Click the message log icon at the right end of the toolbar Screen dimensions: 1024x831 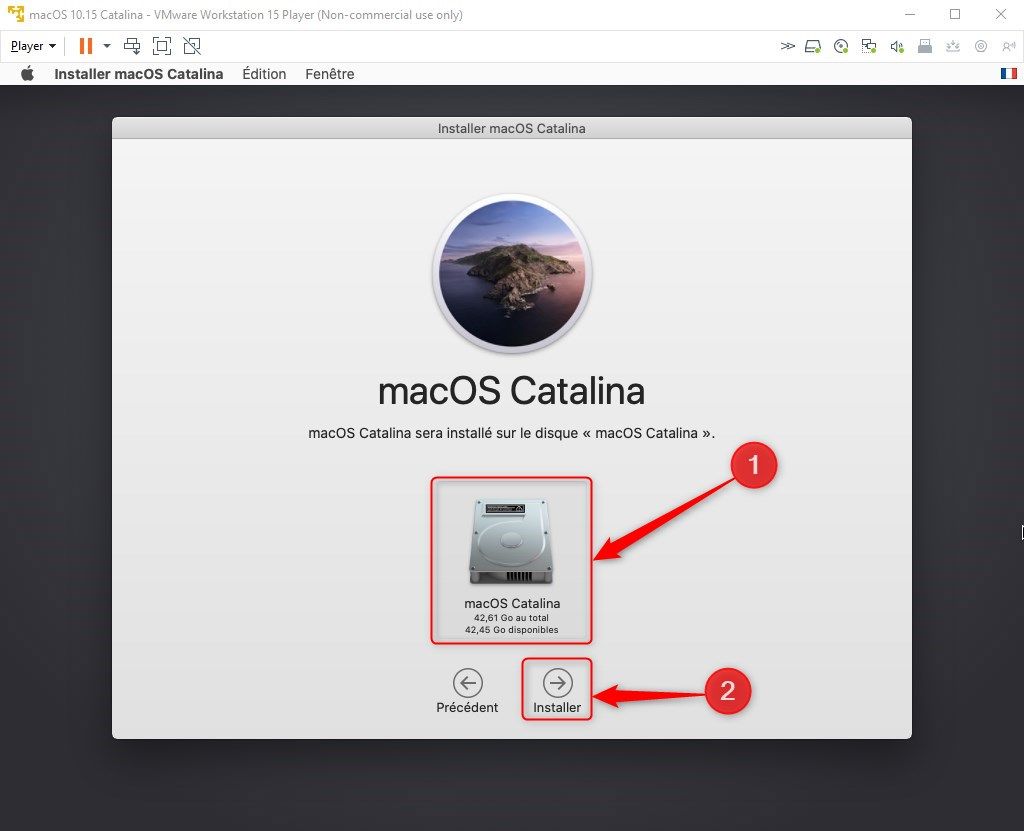coord(1009,46)
